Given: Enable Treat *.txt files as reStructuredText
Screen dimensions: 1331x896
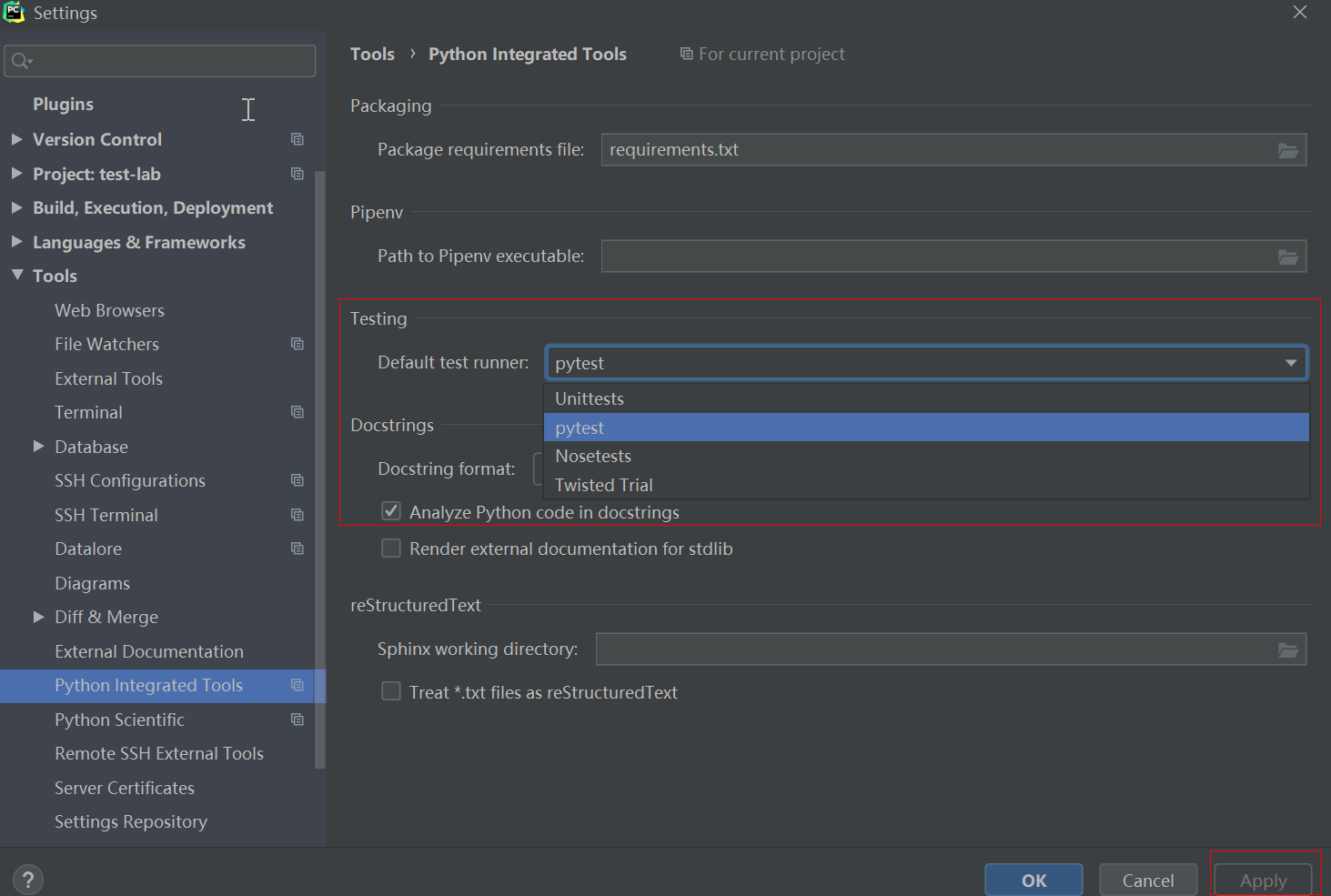Looking at the screenshot, I should tap(390, 691).
